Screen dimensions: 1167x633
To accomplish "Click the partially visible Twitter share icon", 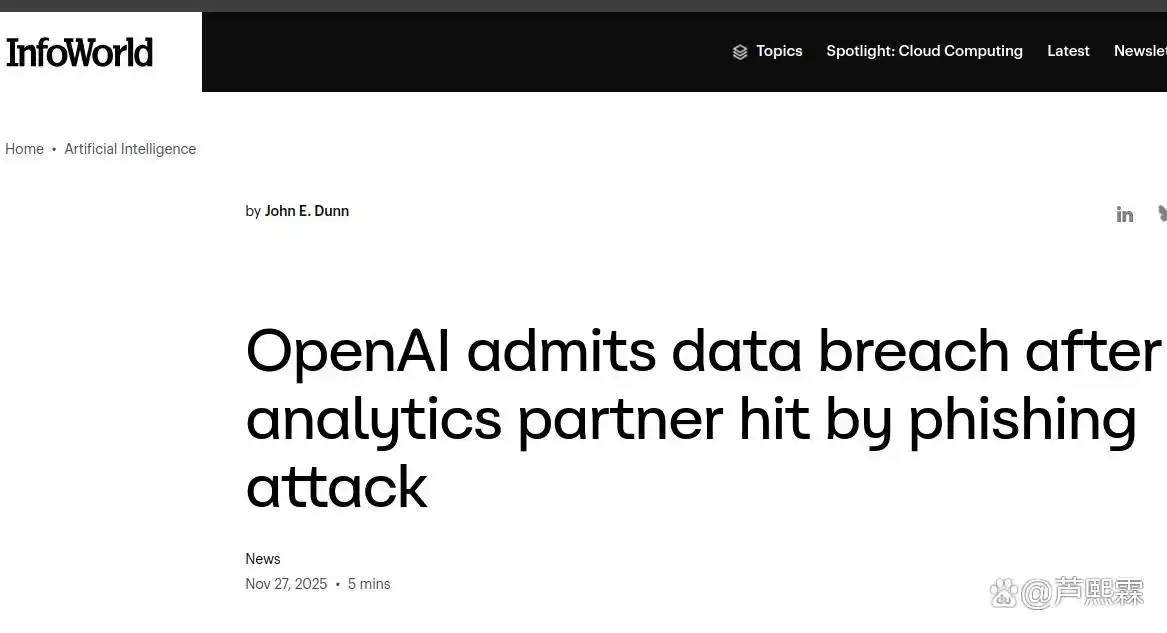I will click(1163, 214).
